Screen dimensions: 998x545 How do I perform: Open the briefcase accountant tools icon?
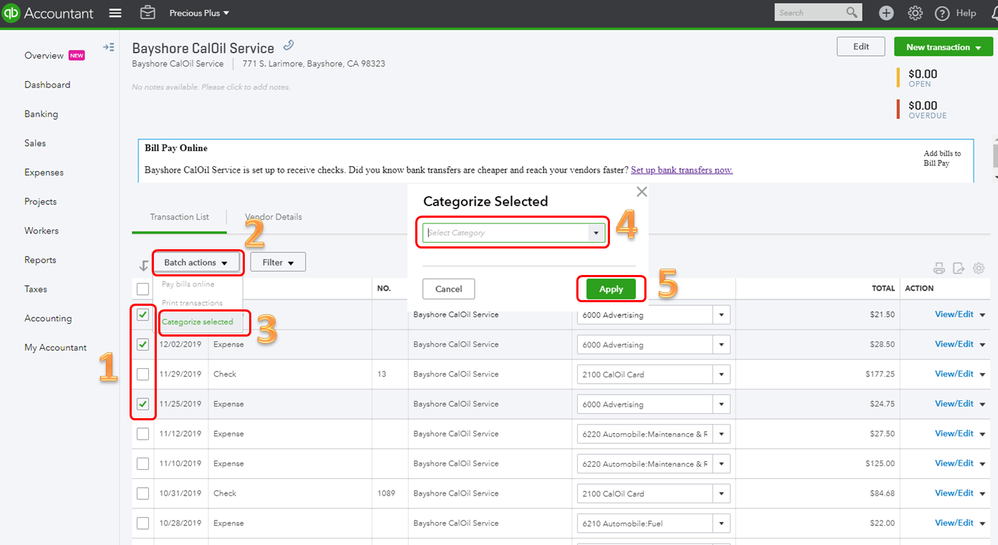tap(148, 12)
